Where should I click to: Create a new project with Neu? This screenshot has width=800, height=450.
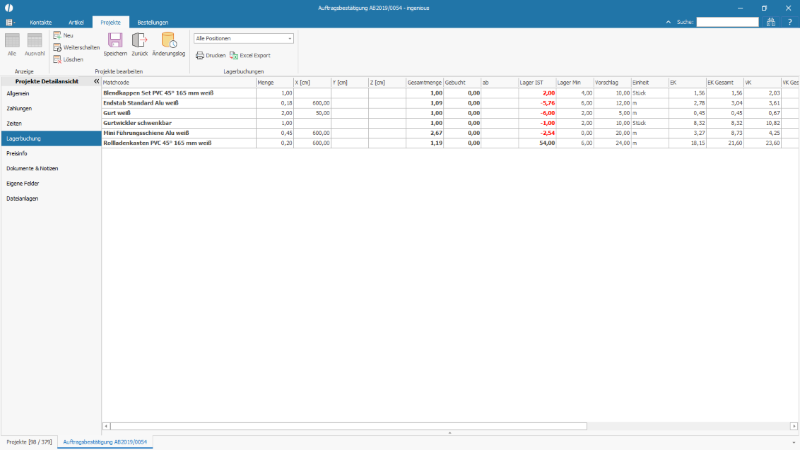[63, 35]
